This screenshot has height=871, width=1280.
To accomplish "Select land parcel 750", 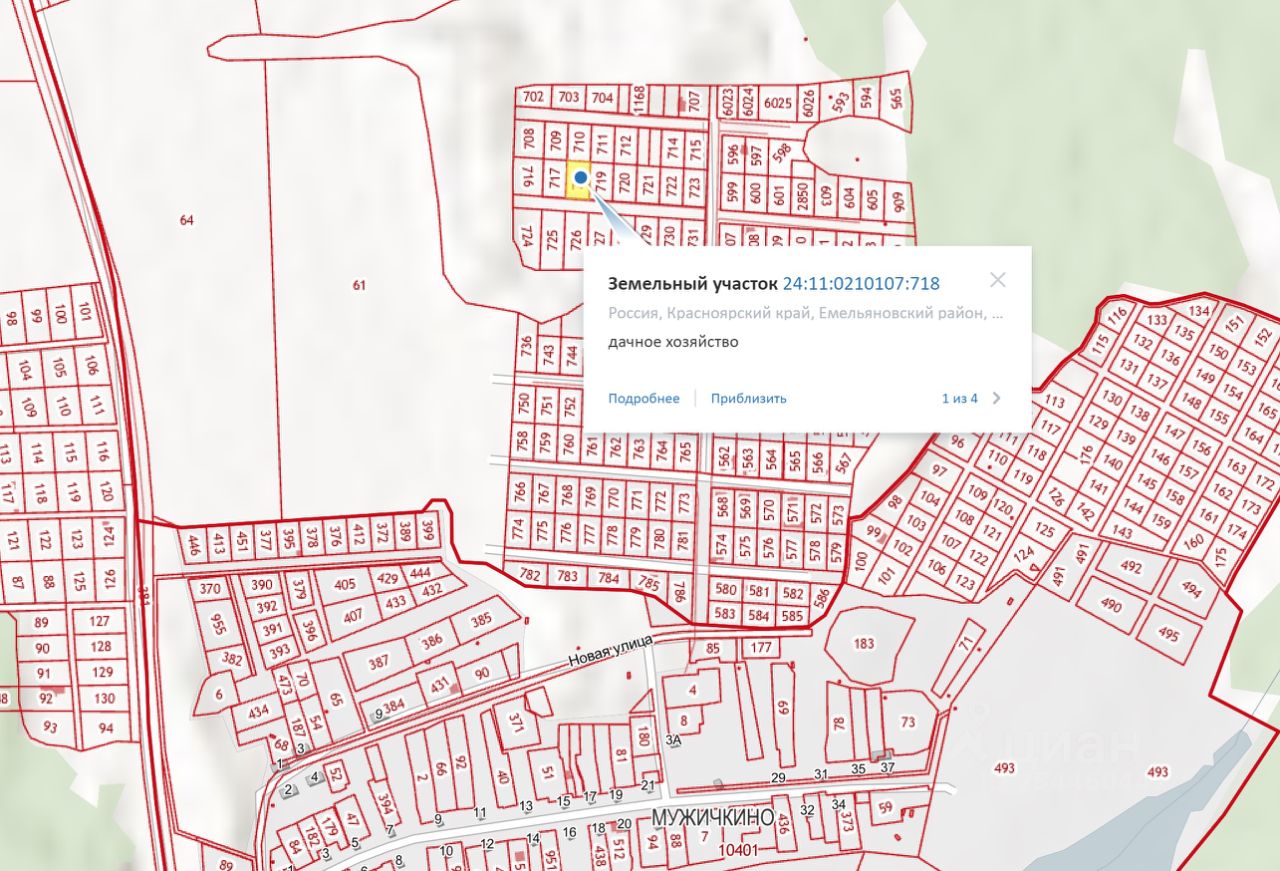I will (x=523, y=405).
